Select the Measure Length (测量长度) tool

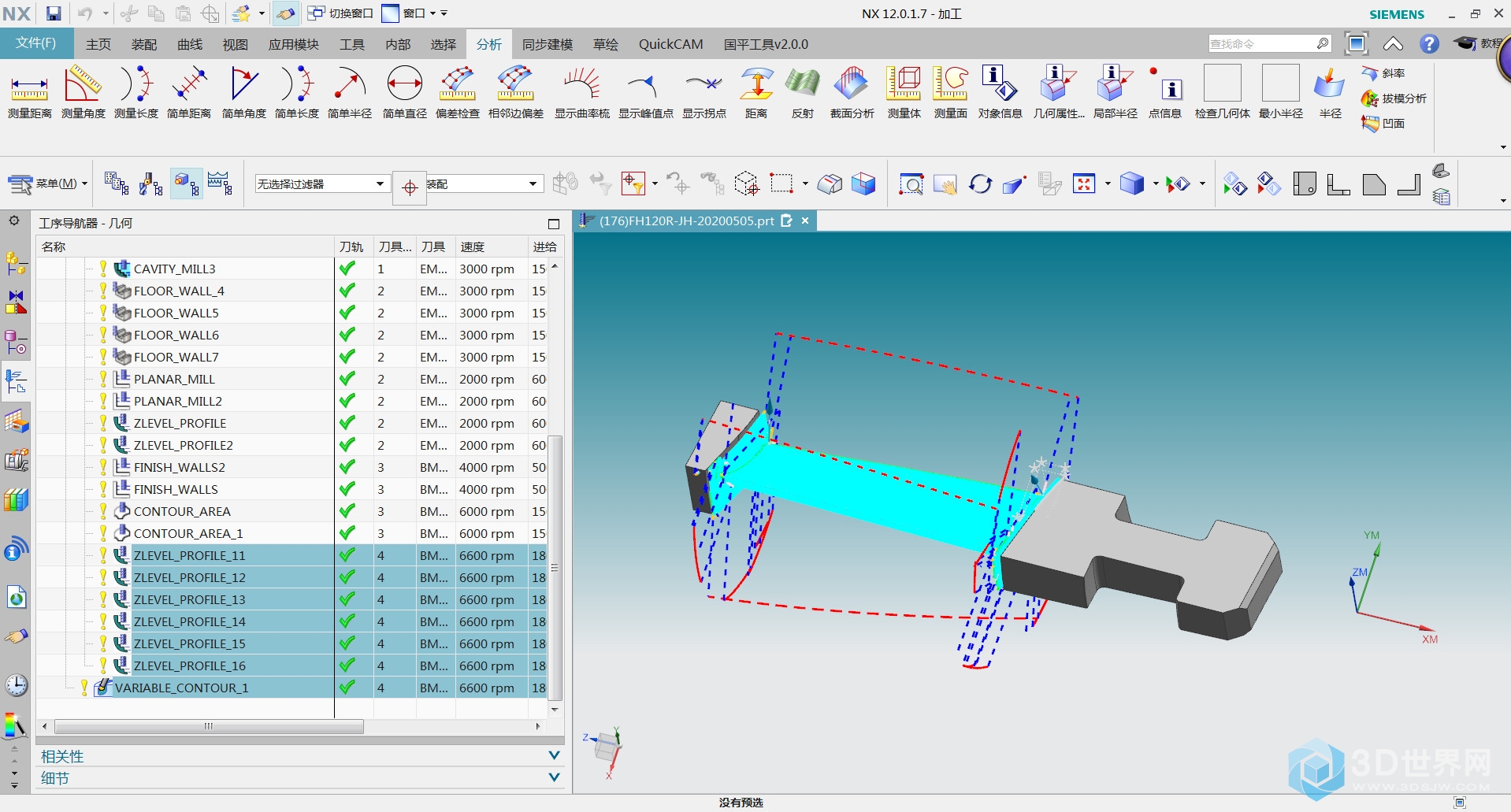pos(136,93)
